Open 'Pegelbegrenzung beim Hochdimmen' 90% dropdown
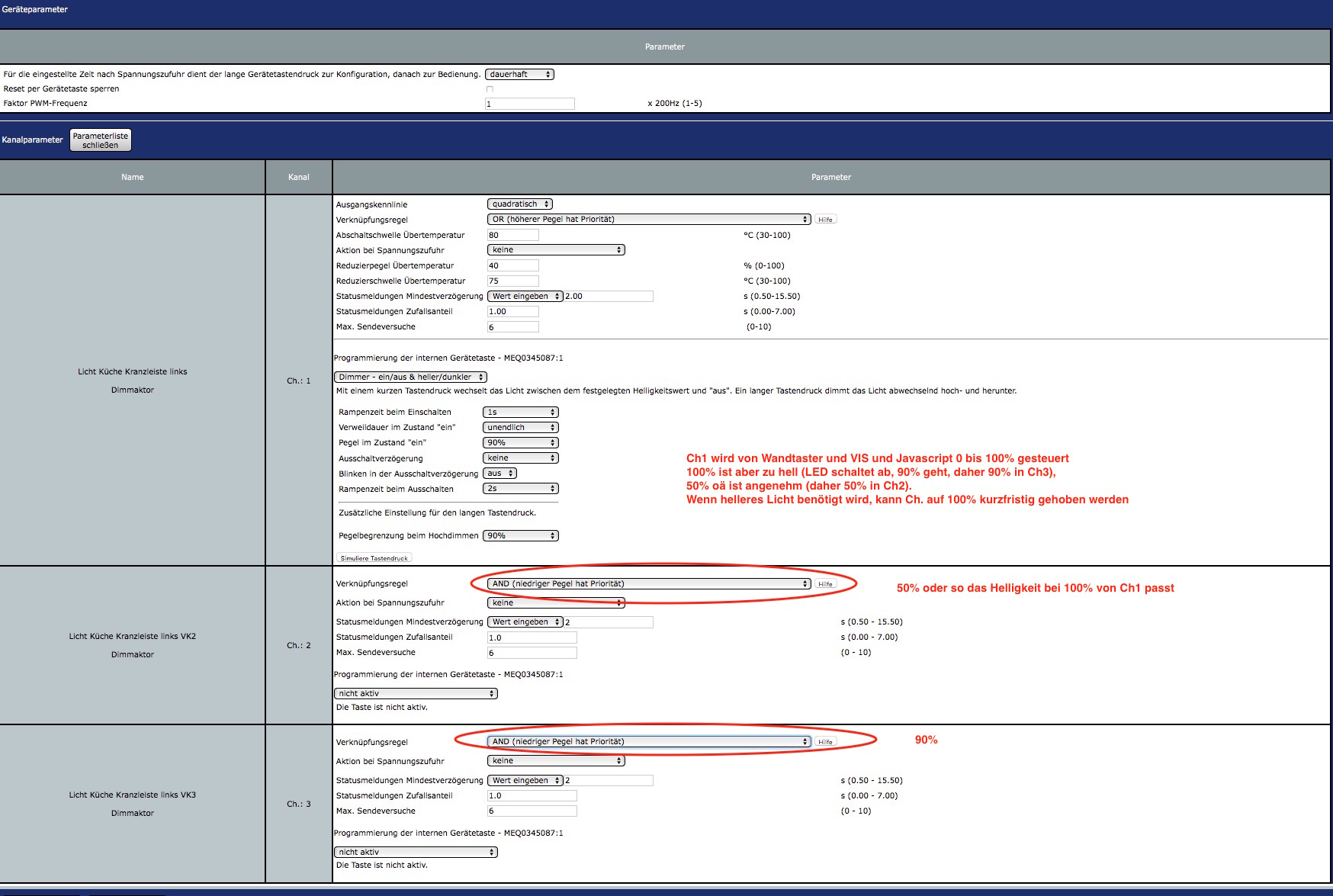 pos(521,535)
